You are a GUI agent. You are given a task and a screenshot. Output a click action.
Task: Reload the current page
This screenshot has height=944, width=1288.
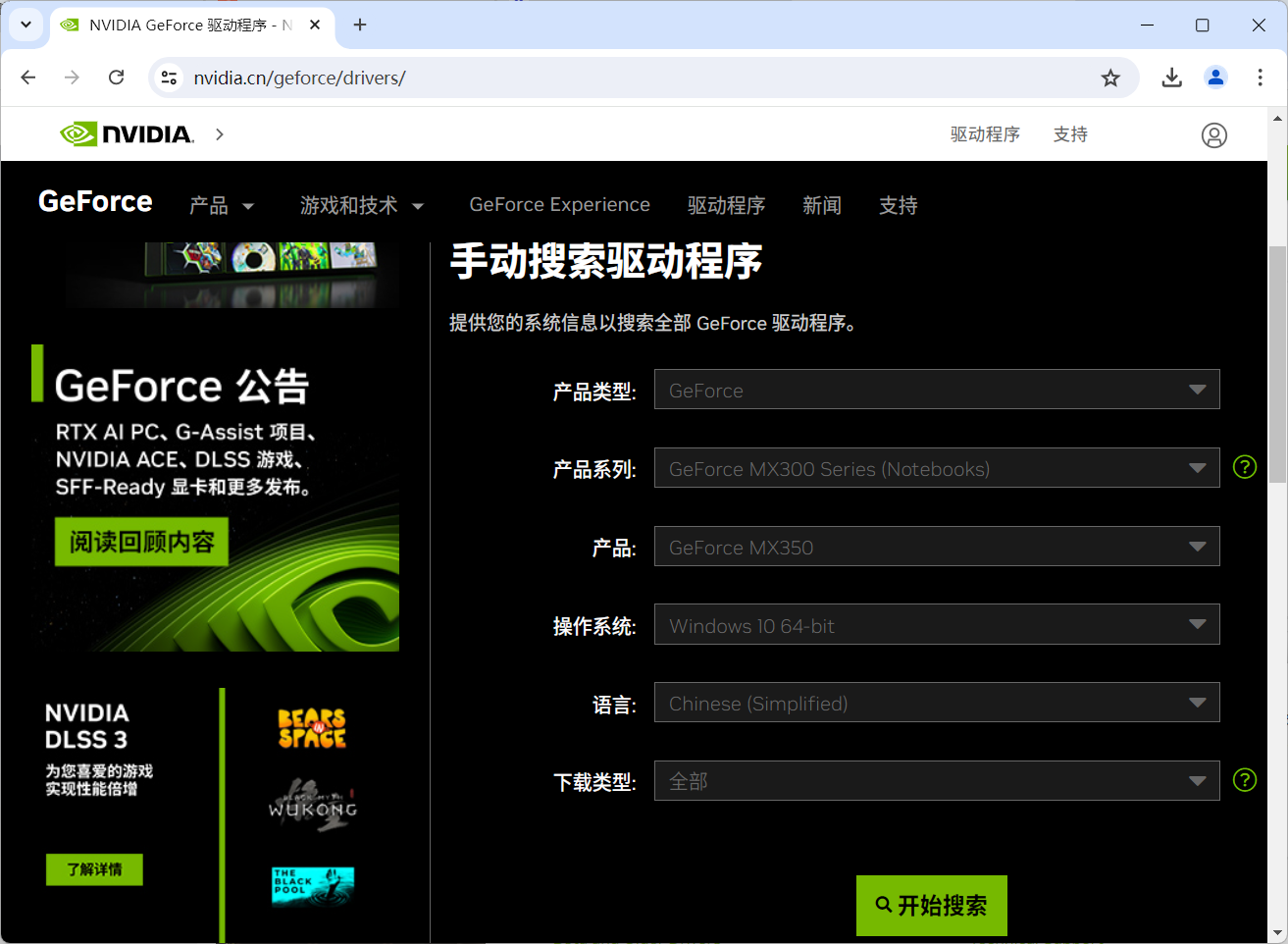tap(116, 78)
